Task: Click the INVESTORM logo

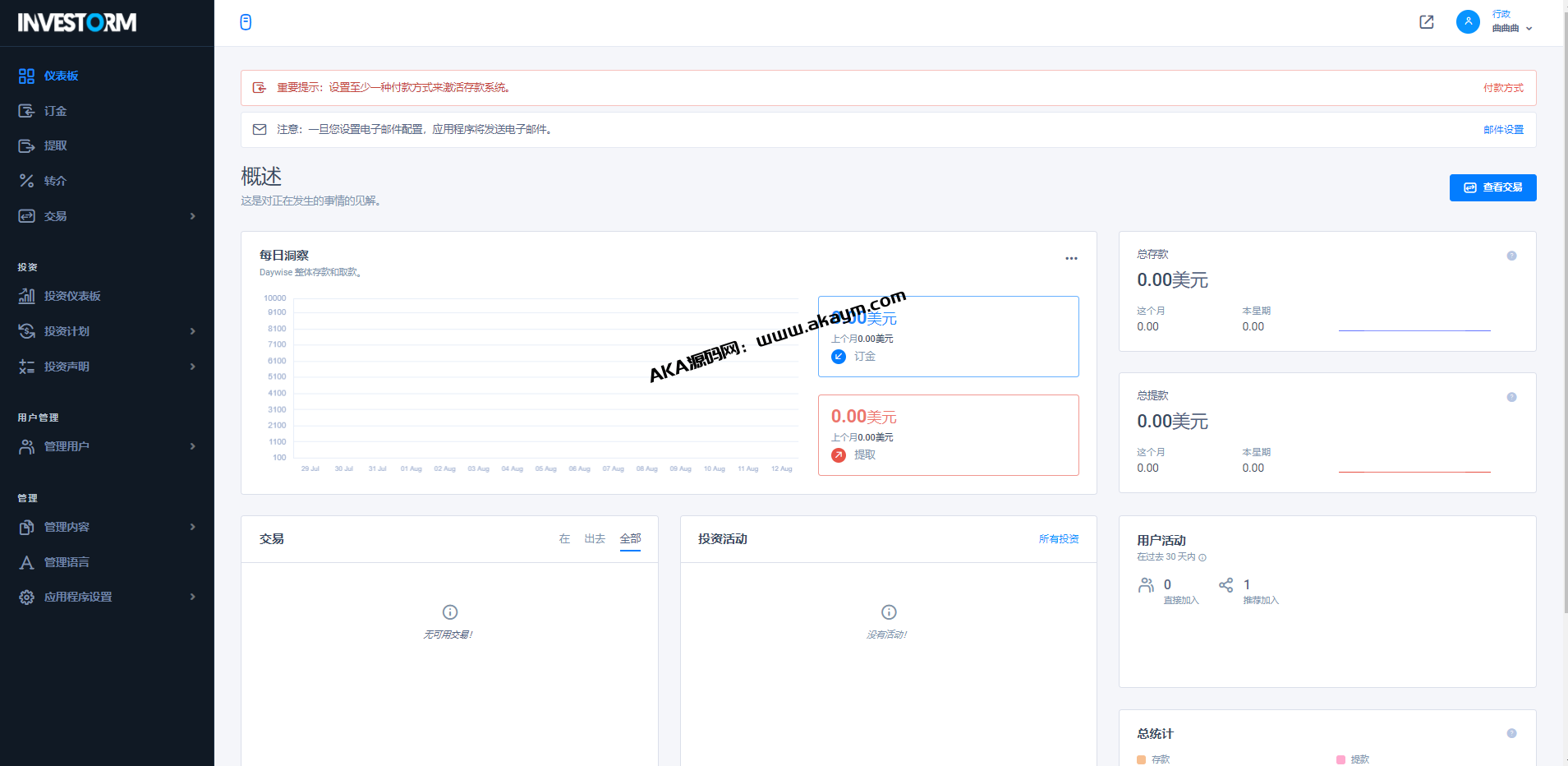Action: pos(77,22)
